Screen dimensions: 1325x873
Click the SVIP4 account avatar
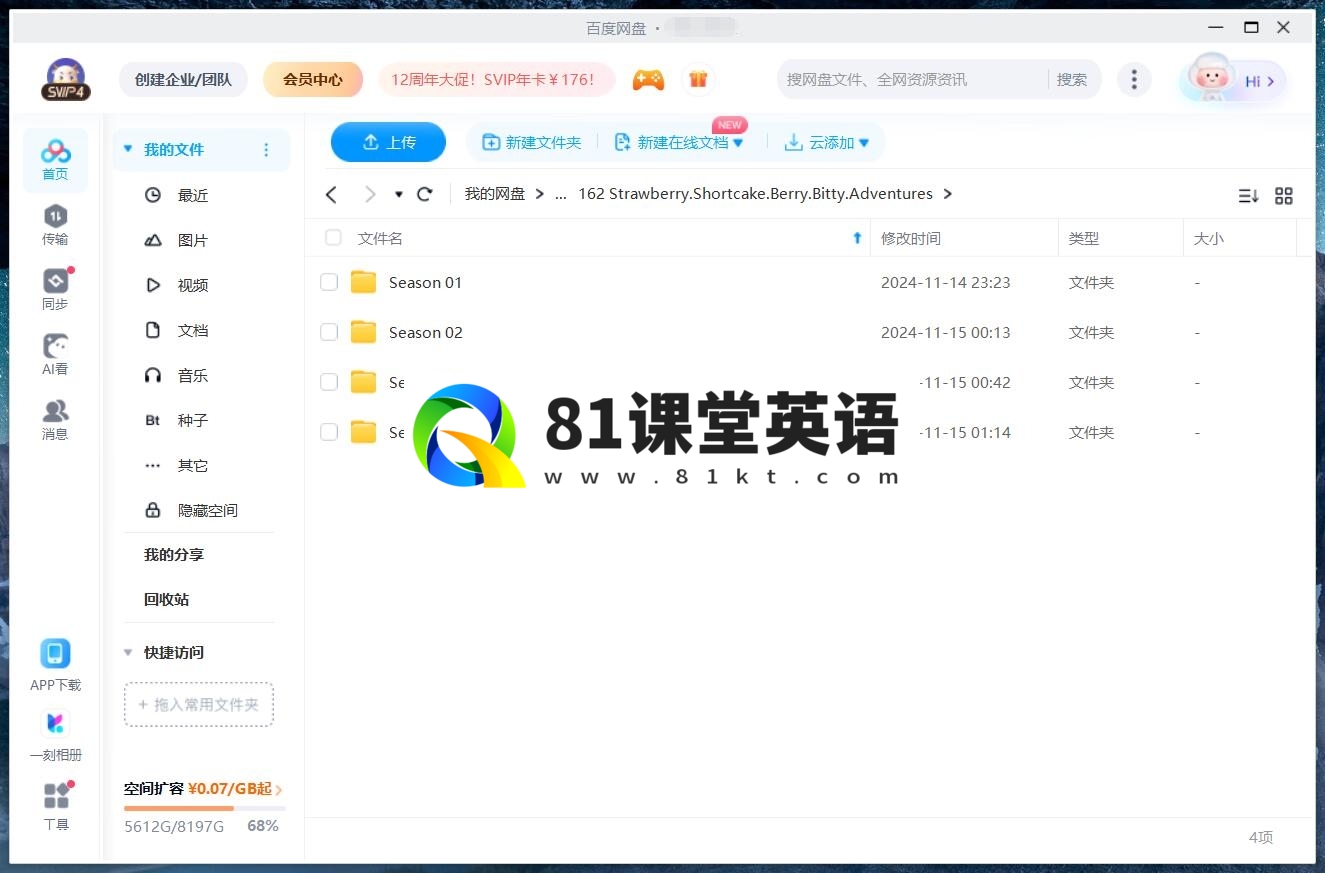(66, 79)
